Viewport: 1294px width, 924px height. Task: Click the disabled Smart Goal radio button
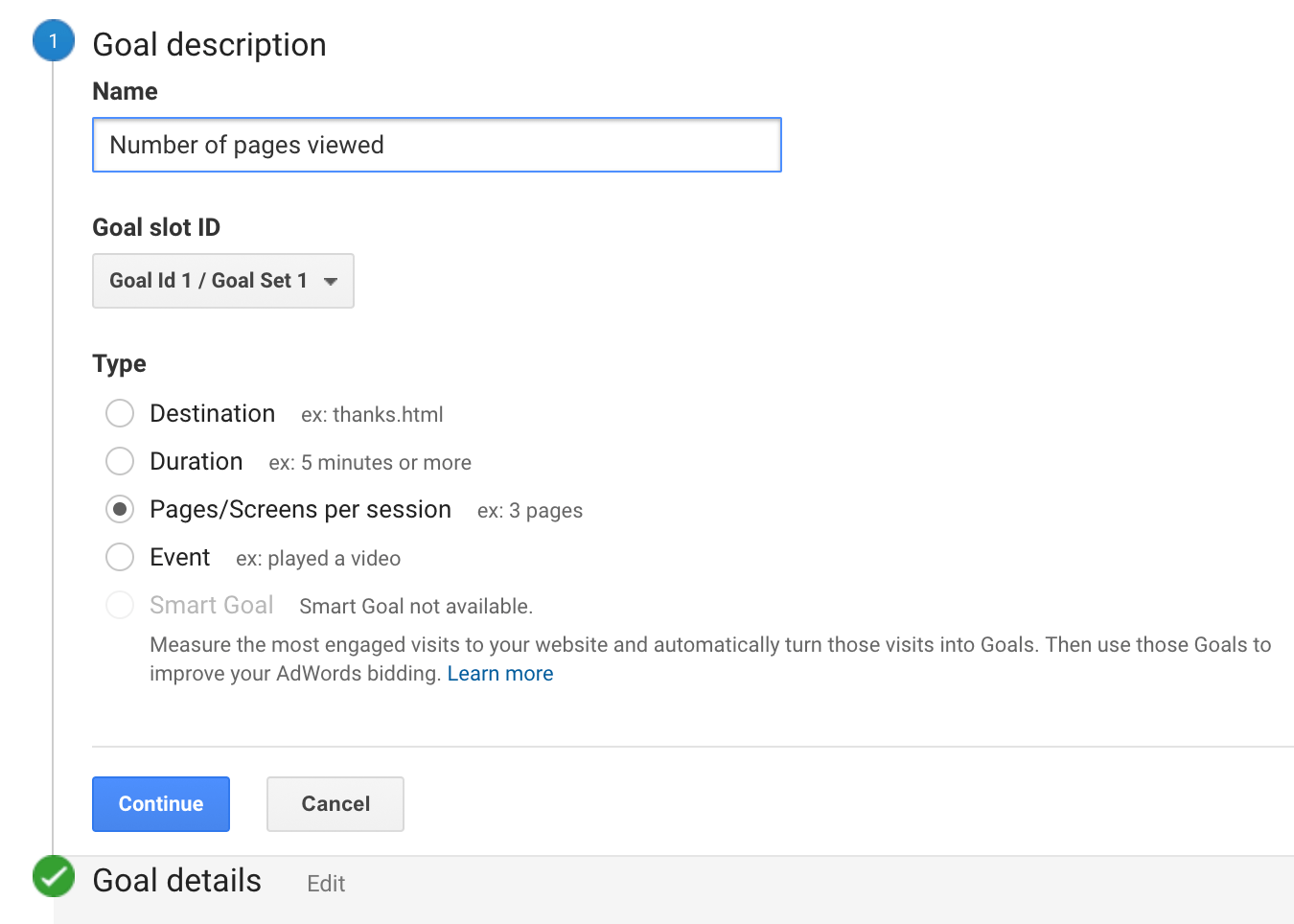120,605
